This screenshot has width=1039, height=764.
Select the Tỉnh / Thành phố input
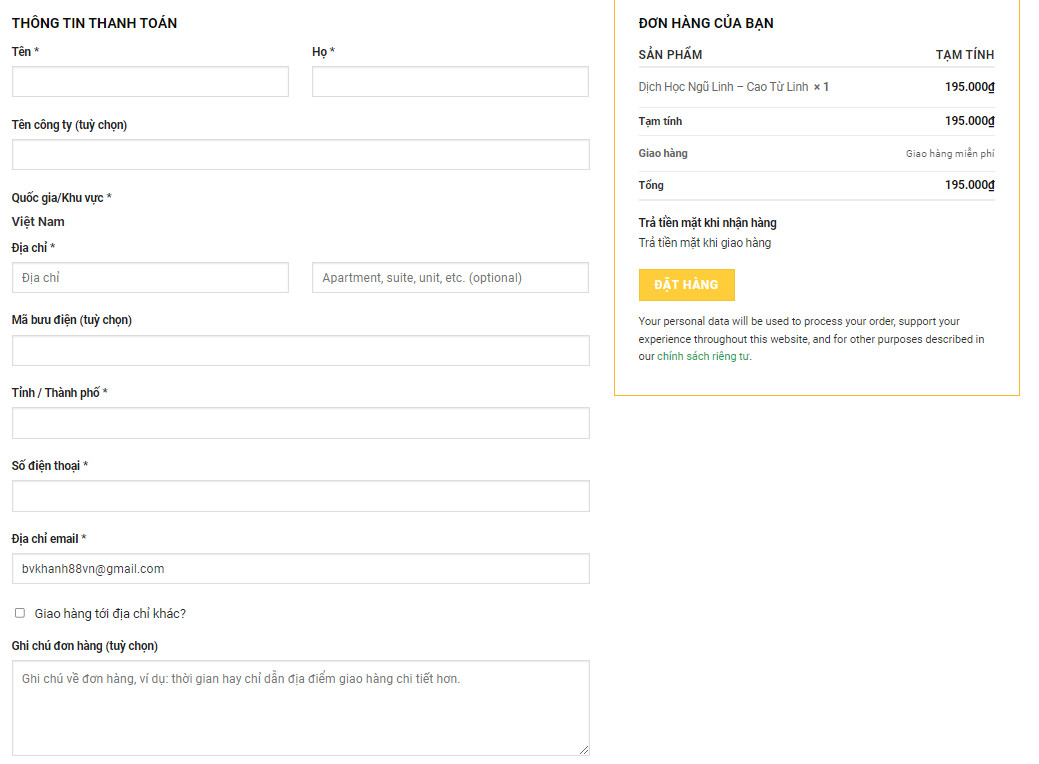point(300,423)
